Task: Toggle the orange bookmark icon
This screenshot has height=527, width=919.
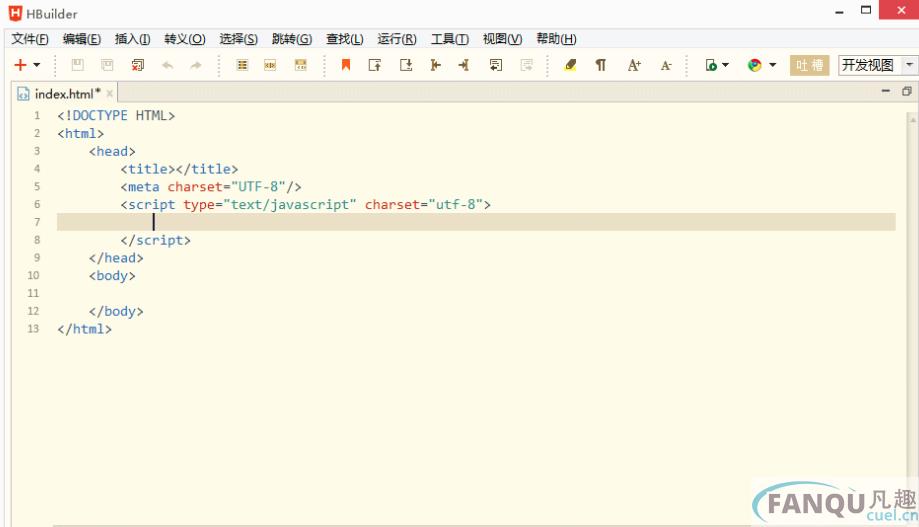Action: [x=346, y=65]
